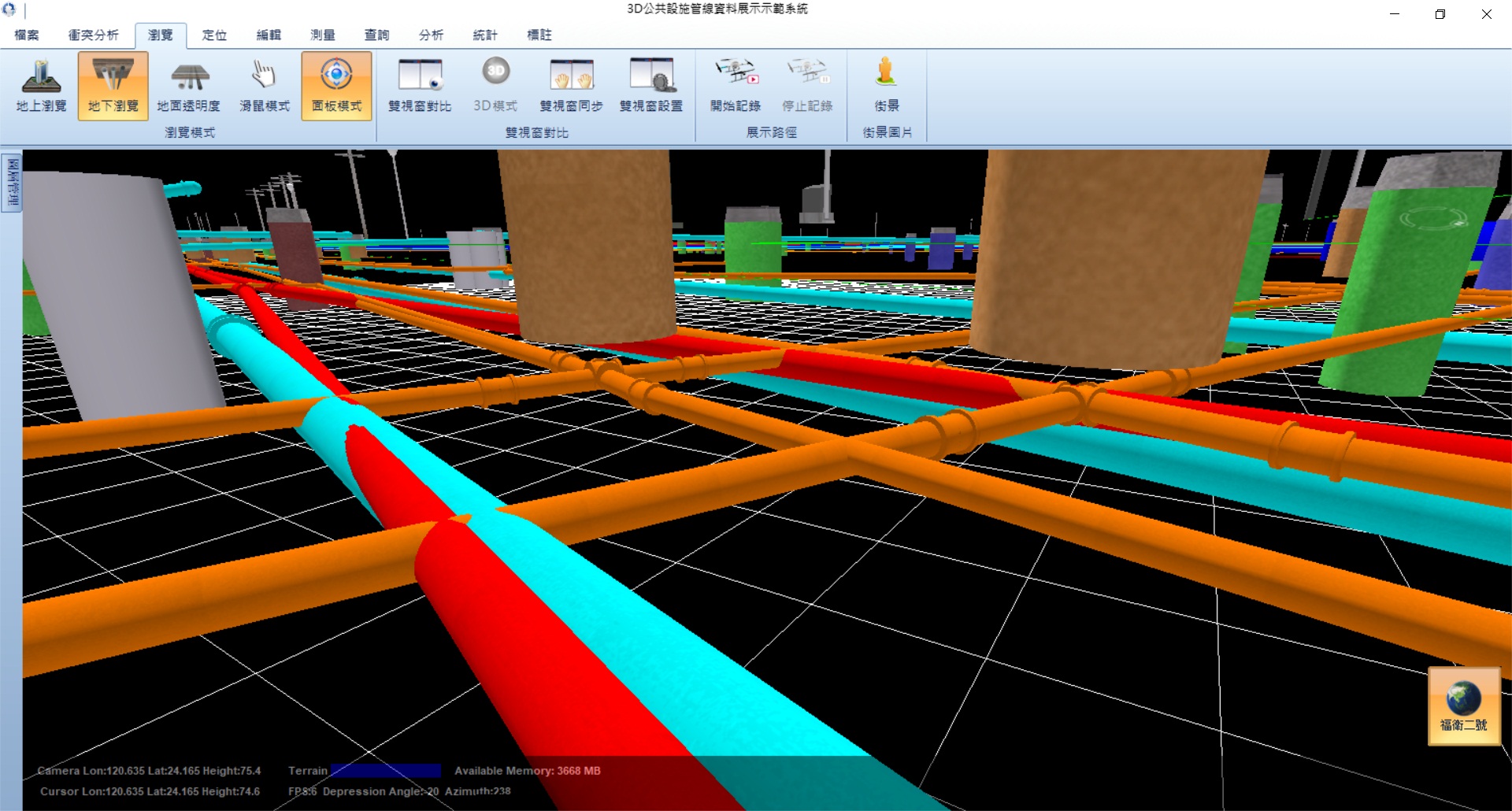This screenshot has height=811, width=1512.
Task: Select the 地上瀏覽 above-ground browse icon
Action: click(x=41, y=86)
